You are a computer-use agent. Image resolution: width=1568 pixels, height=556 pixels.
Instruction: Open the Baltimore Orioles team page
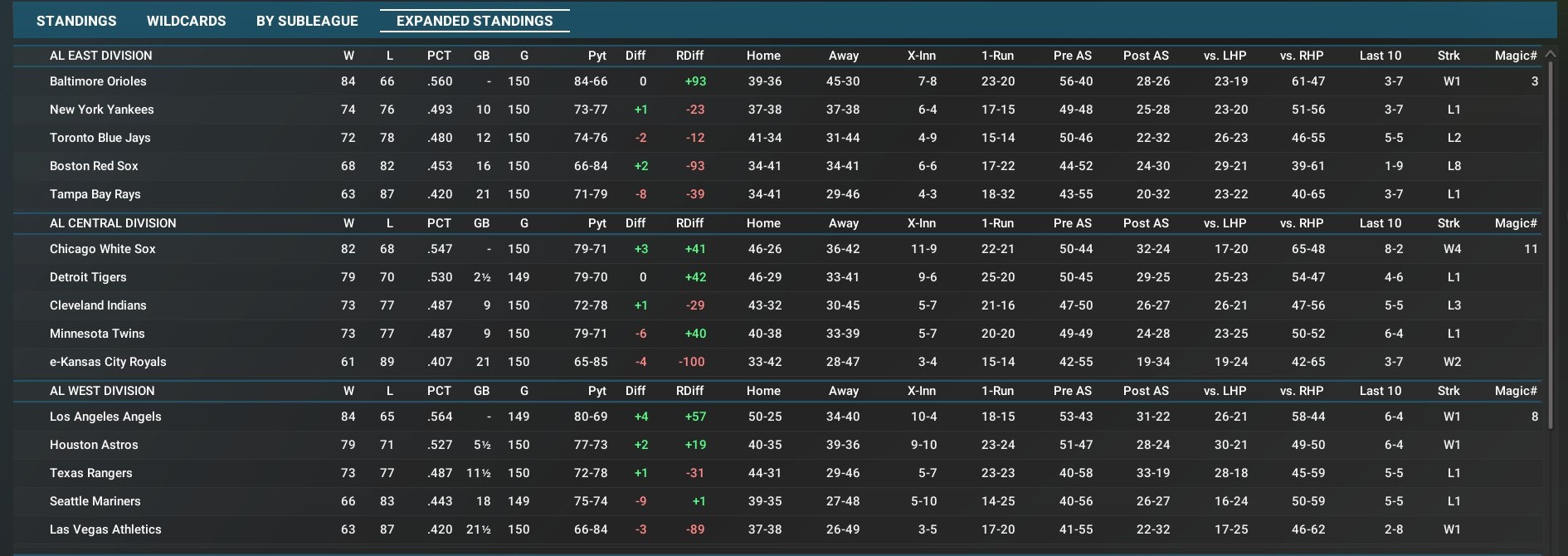[x=98, y=81]
